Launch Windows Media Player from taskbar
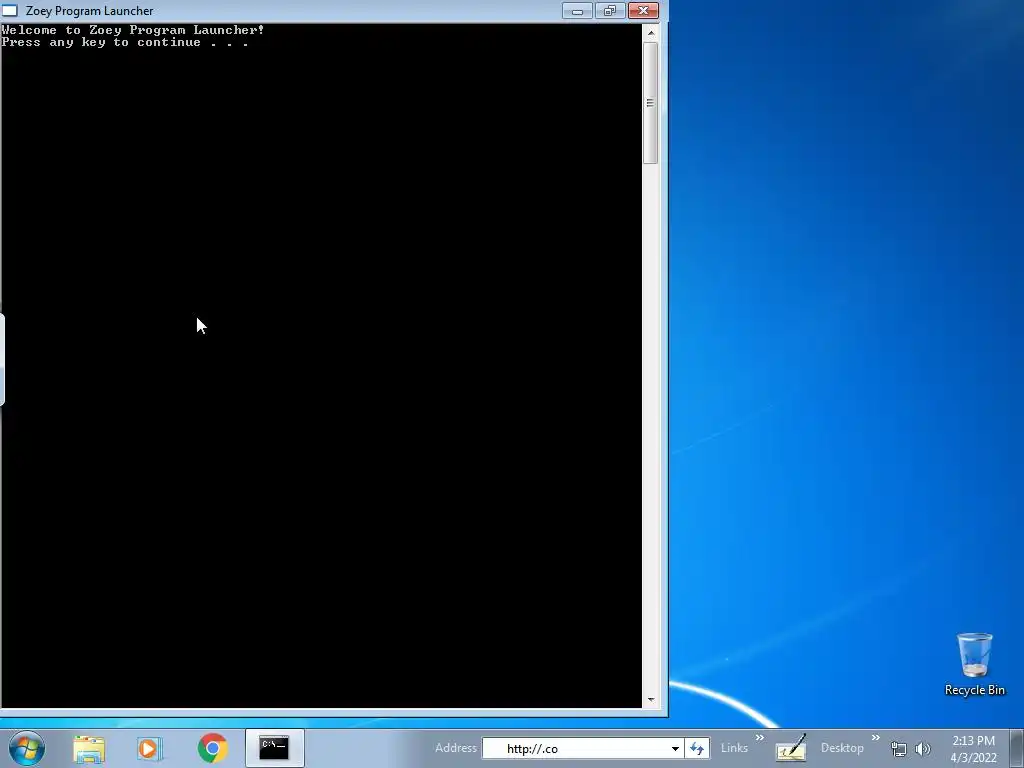This screenshot has height=768, width=1024. pos(150,748)
